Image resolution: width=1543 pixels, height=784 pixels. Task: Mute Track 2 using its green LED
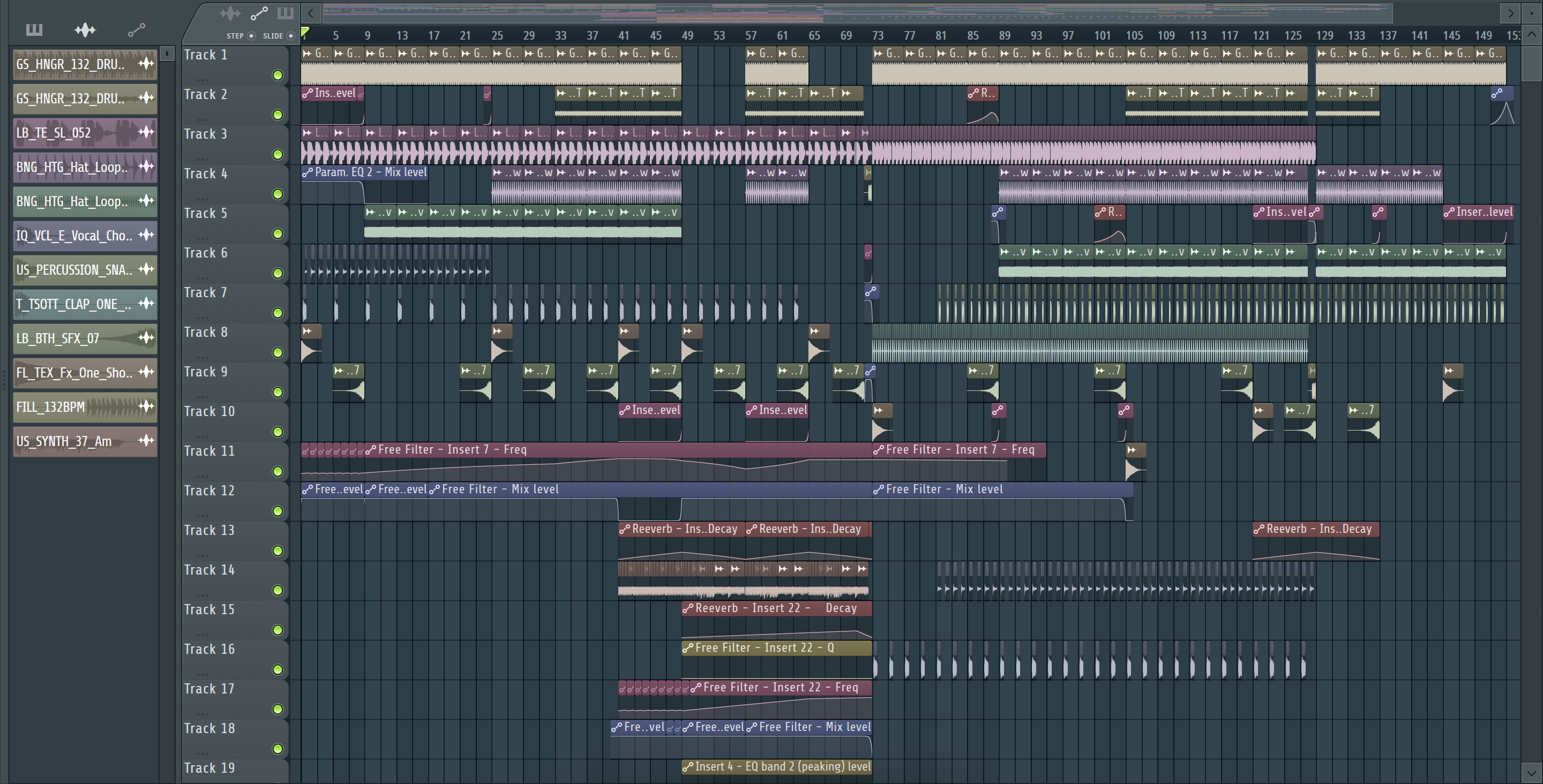pos(278,115)
